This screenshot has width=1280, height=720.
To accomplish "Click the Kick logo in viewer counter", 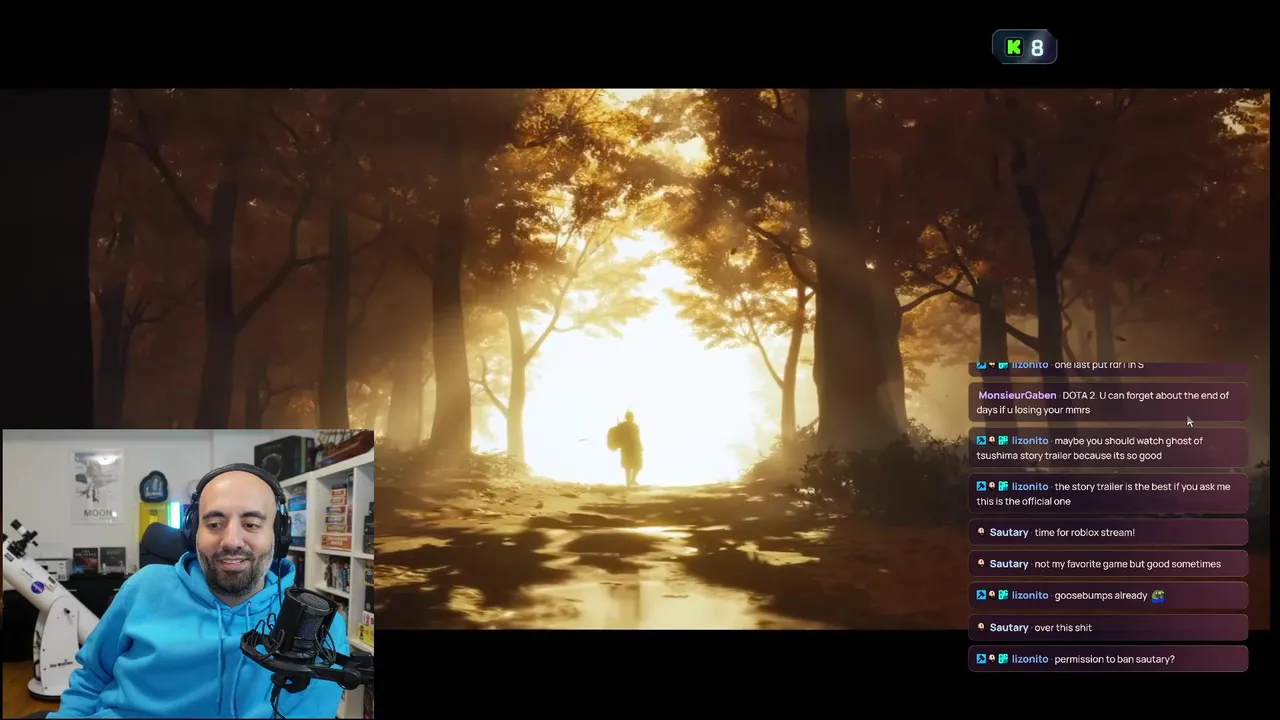I will click(x=1014, y=47).
